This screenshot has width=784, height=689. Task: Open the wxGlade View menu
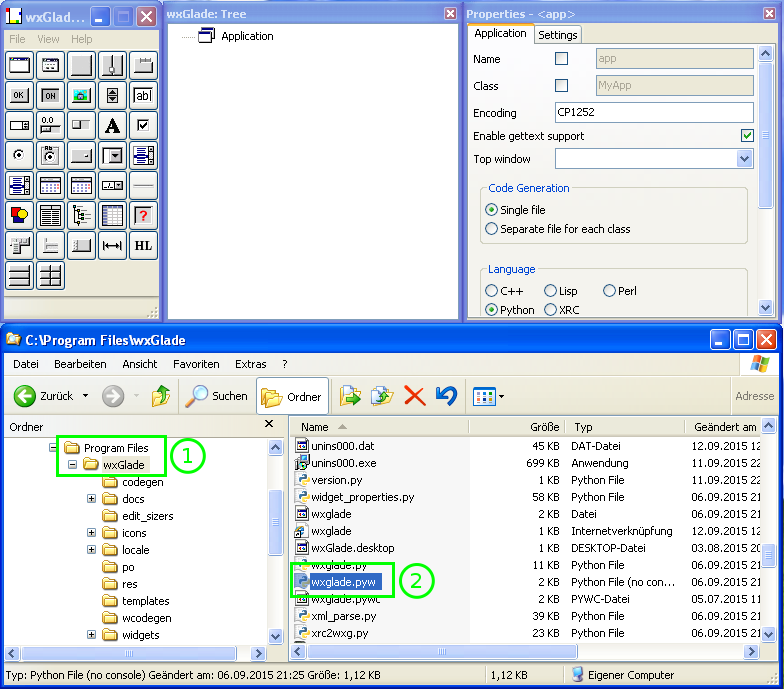coord(48,39)
